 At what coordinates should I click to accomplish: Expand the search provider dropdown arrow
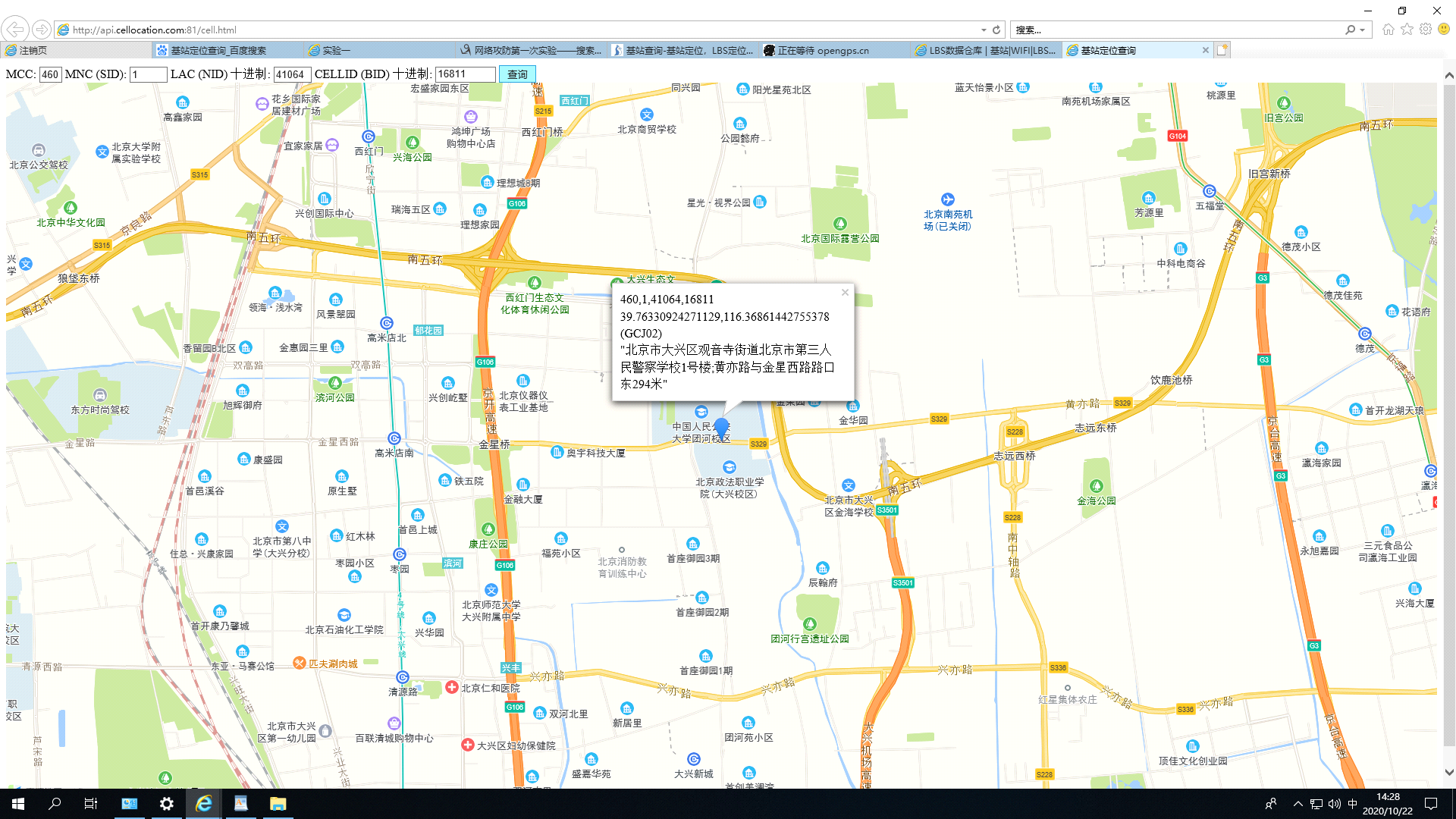click(x=1363, y=30)
